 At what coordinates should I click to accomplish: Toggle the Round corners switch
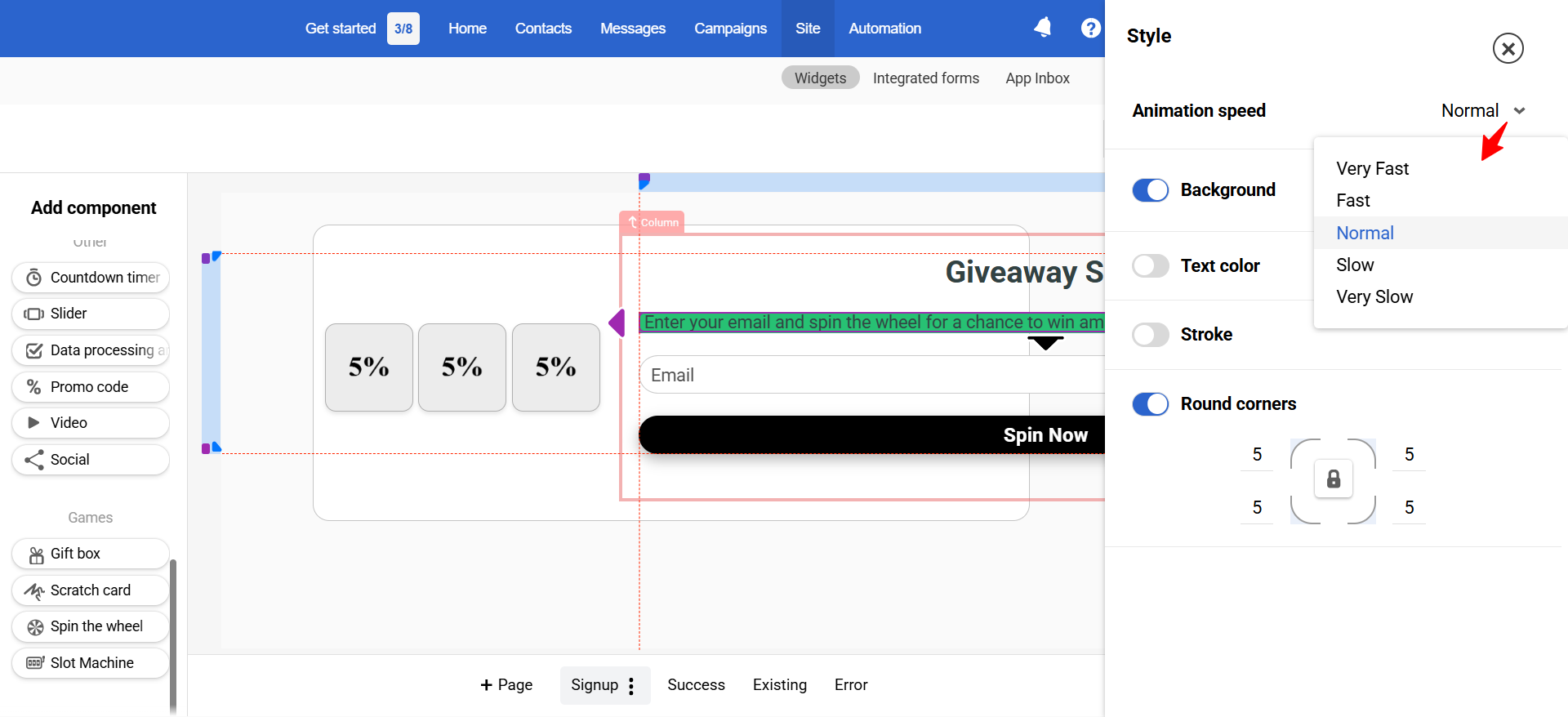click(1150, 403)
